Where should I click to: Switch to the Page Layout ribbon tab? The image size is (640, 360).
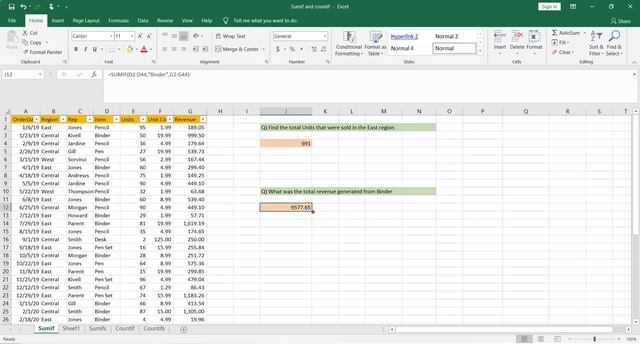pyautogui.click(x=86, y=20)
